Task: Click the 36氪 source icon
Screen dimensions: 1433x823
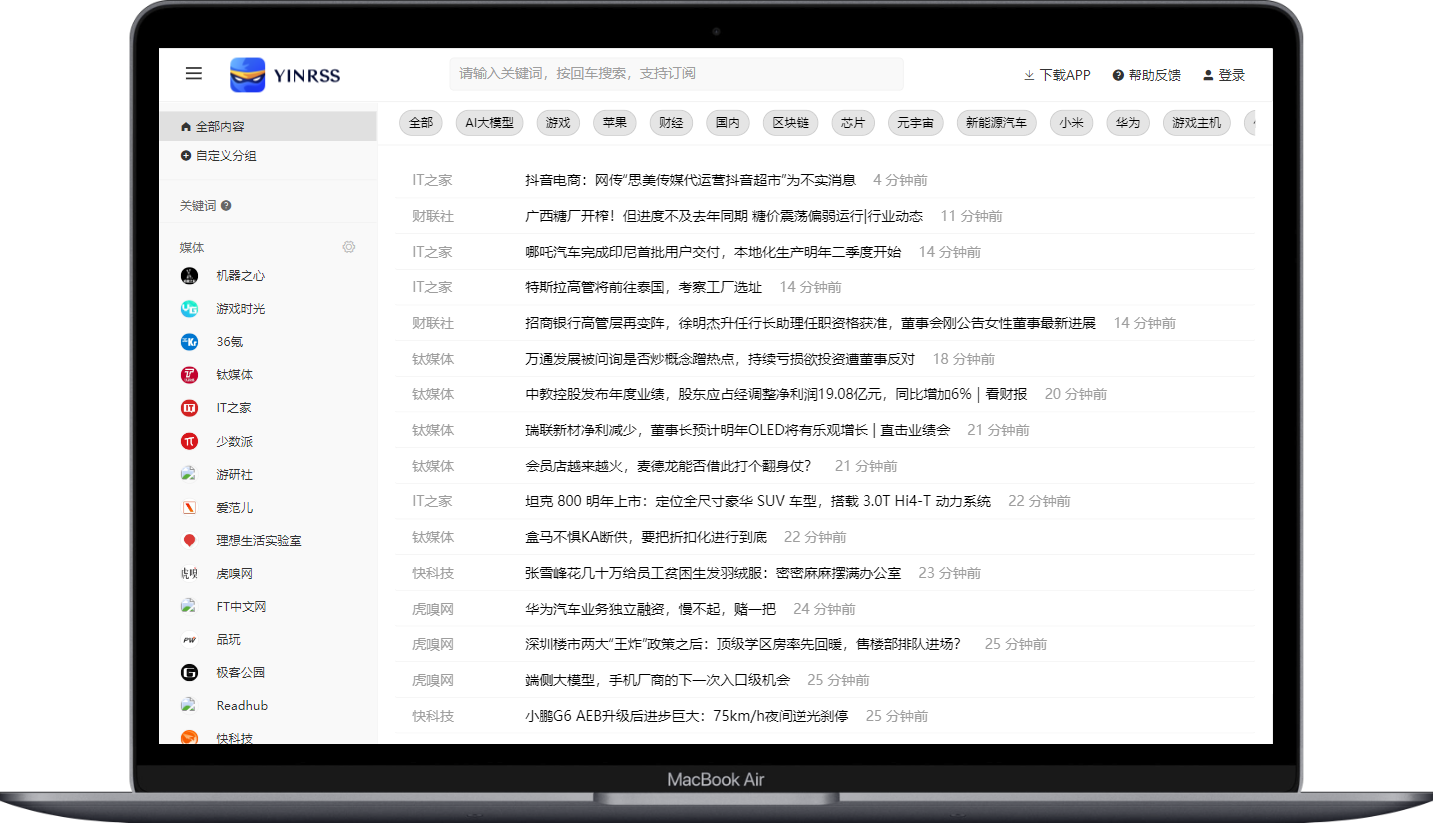Action: pyautogui.click(x=189, y=342)
